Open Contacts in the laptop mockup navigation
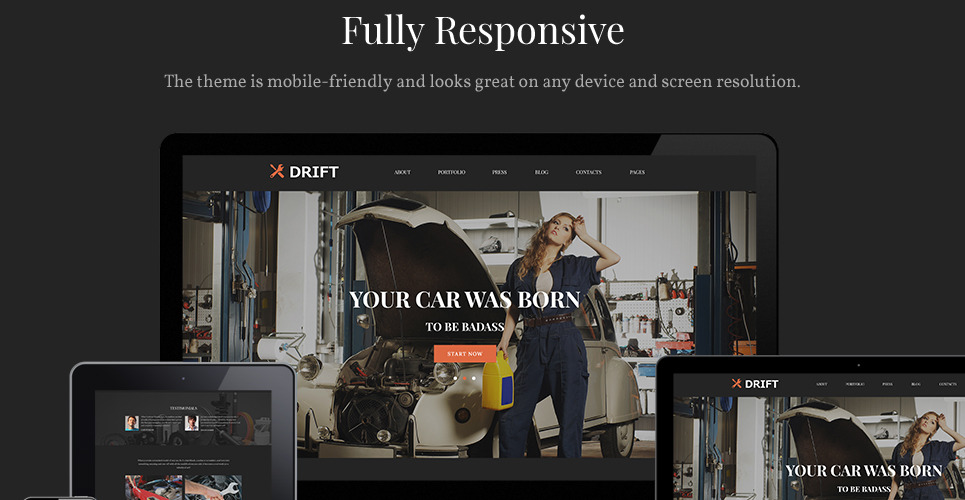The image size is (965, 500). coord(947,384)
